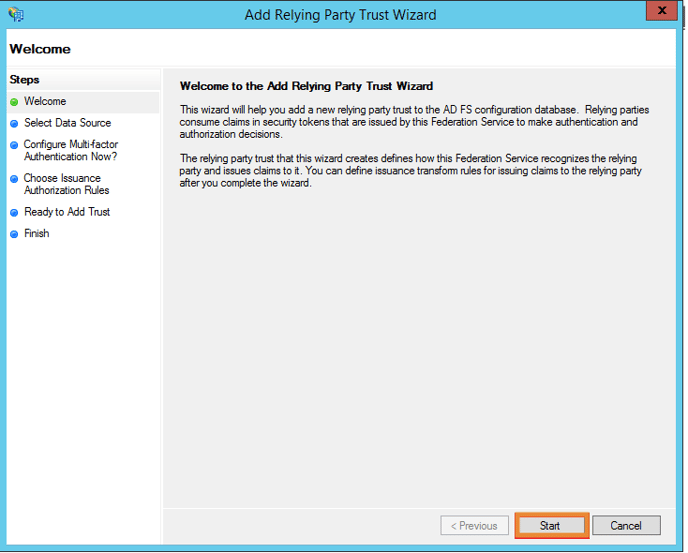The image size is (688, 553).
Task: Select the Finish step label
Action: click(x=37, y=234)
